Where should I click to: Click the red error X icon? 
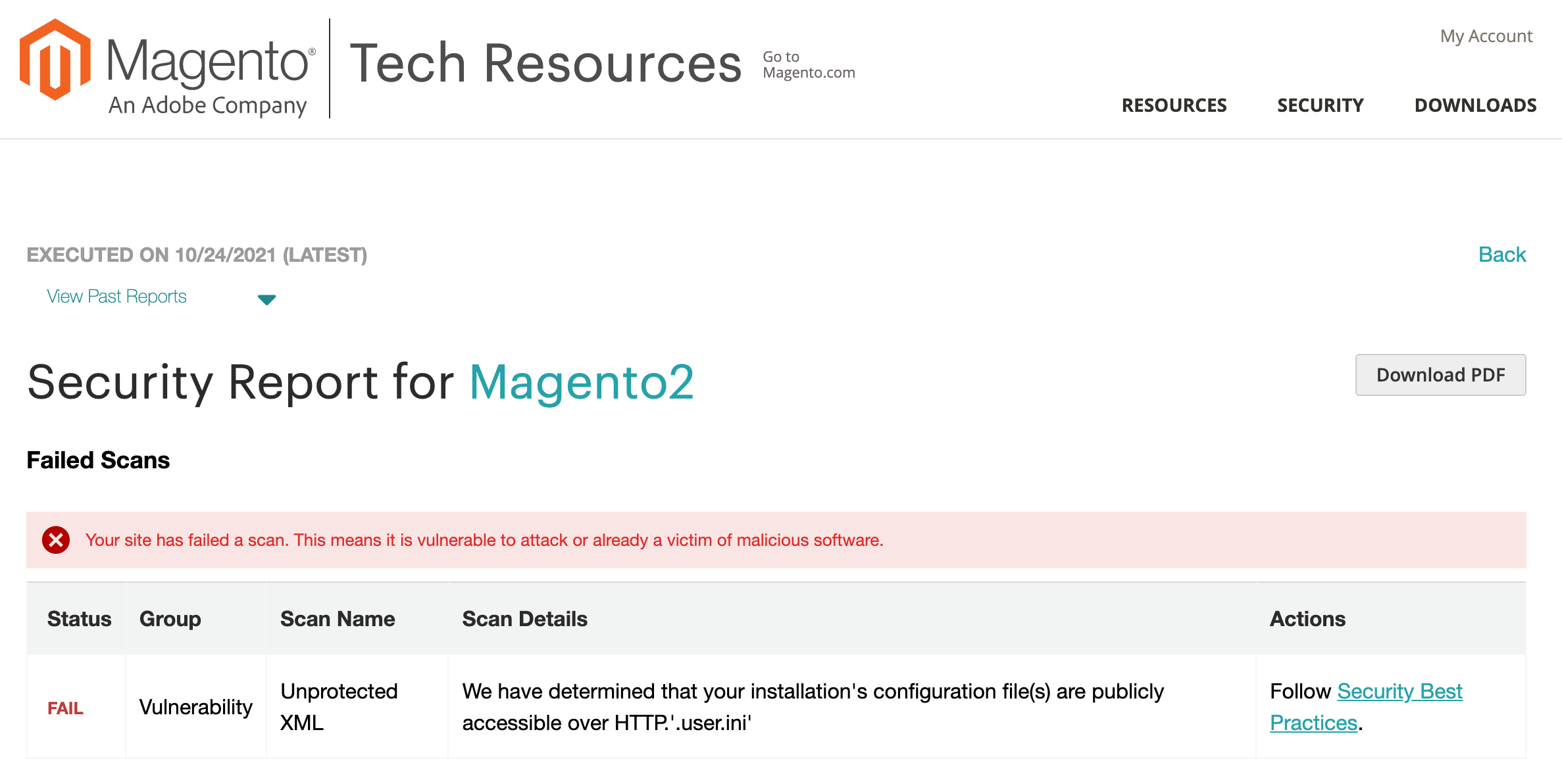pyautogui.click(x=56, y=540)
